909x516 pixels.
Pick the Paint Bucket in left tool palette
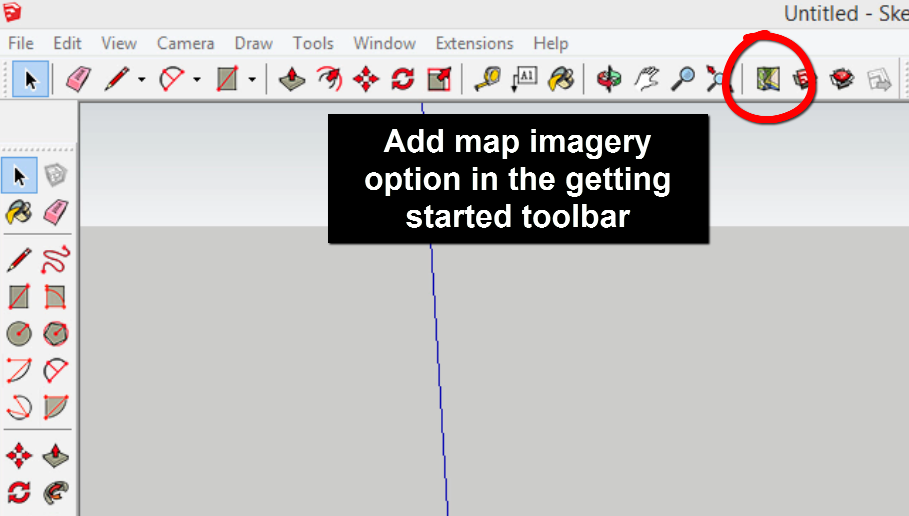(x=19, y=212)
